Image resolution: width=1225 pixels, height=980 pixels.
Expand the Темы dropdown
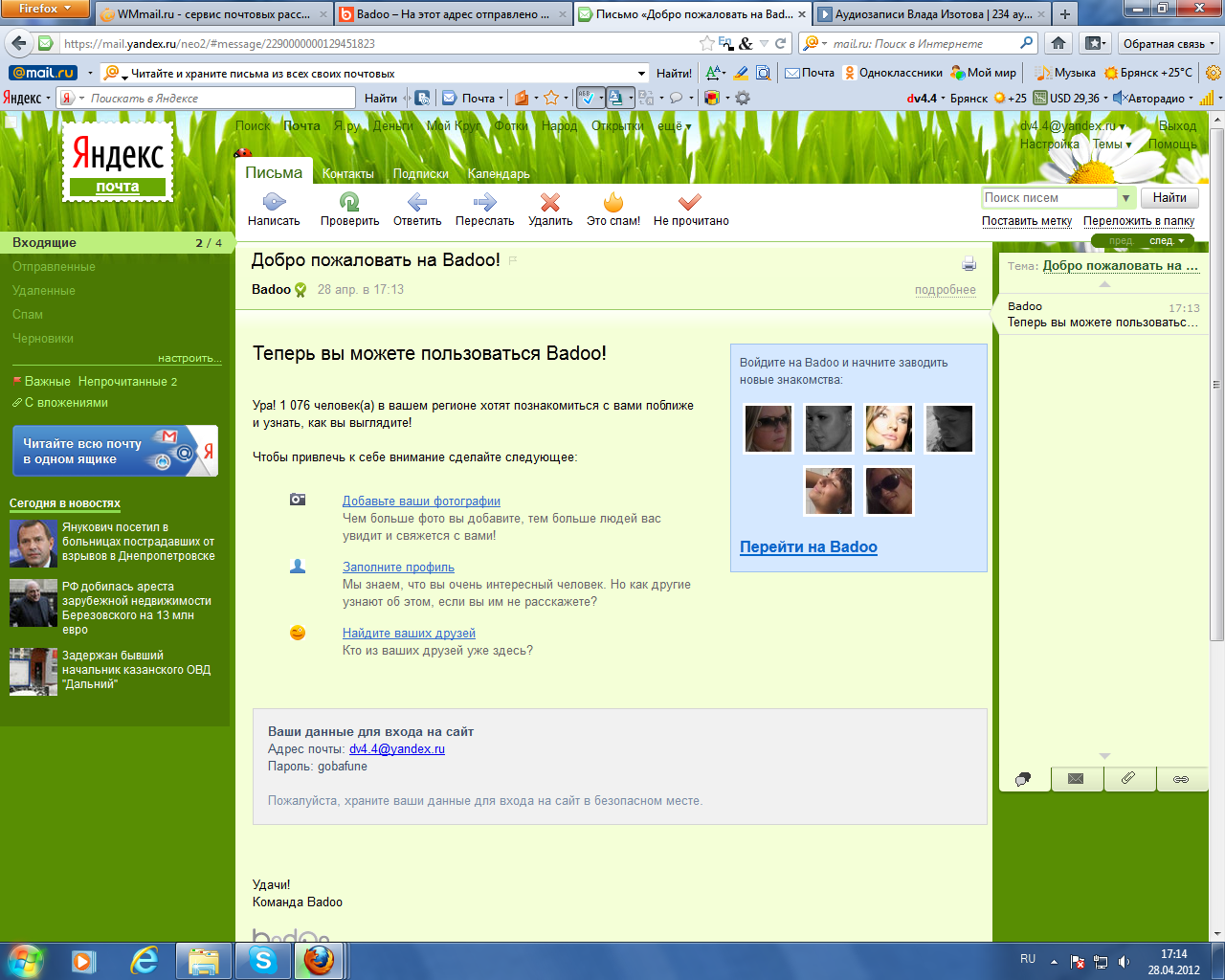[x=1112, y=145]
